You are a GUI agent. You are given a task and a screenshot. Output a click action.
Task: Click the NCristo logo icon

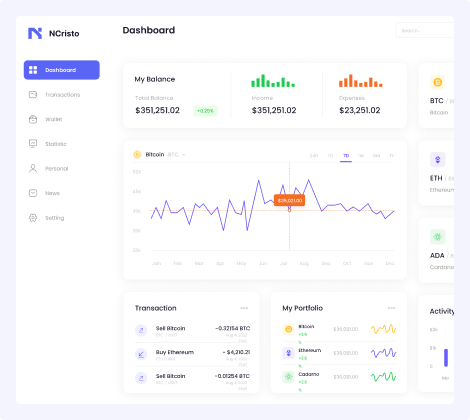[x=35, y=33]
